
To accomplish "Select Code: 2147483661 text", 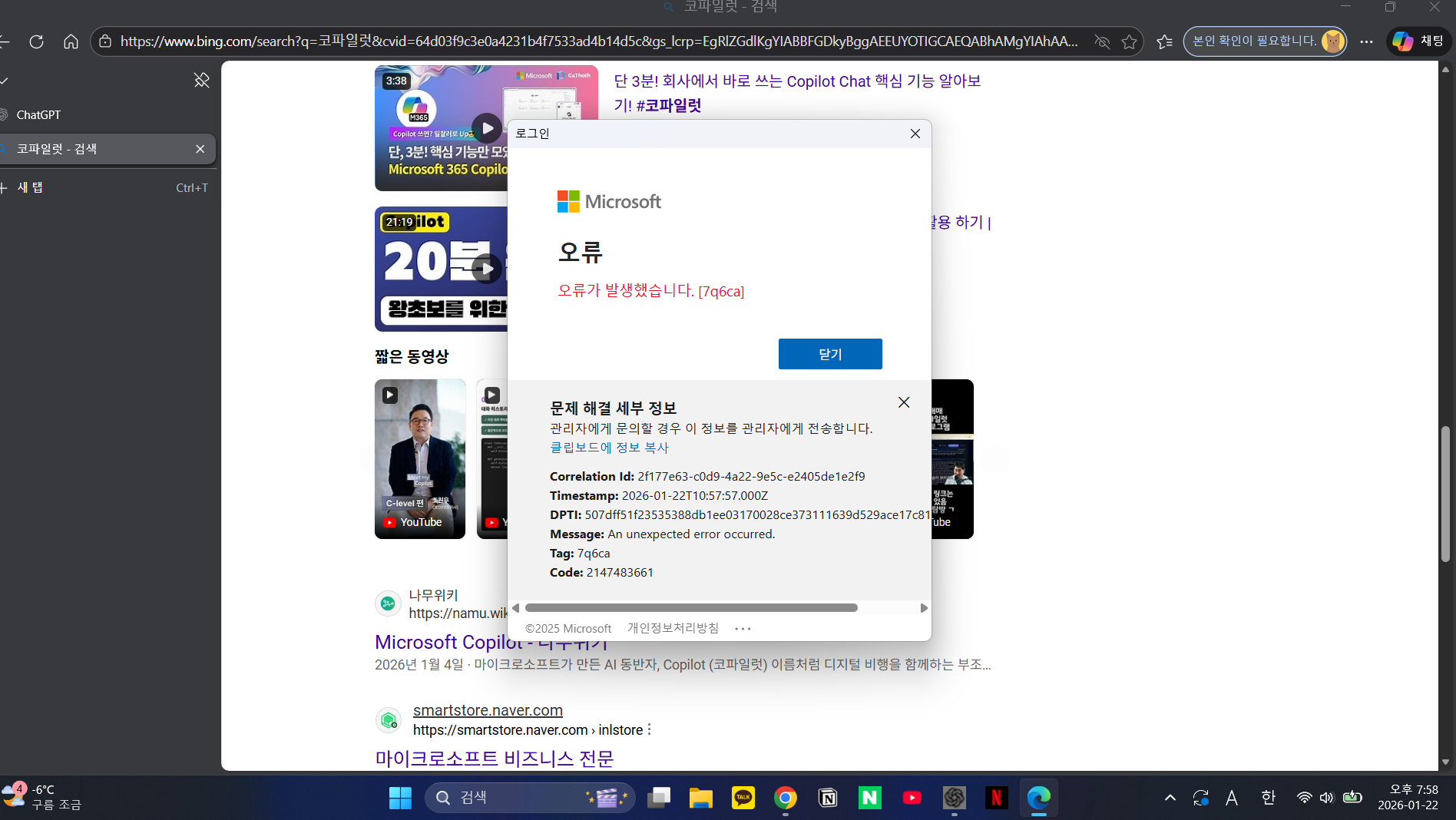I will (x=601, y=572).
